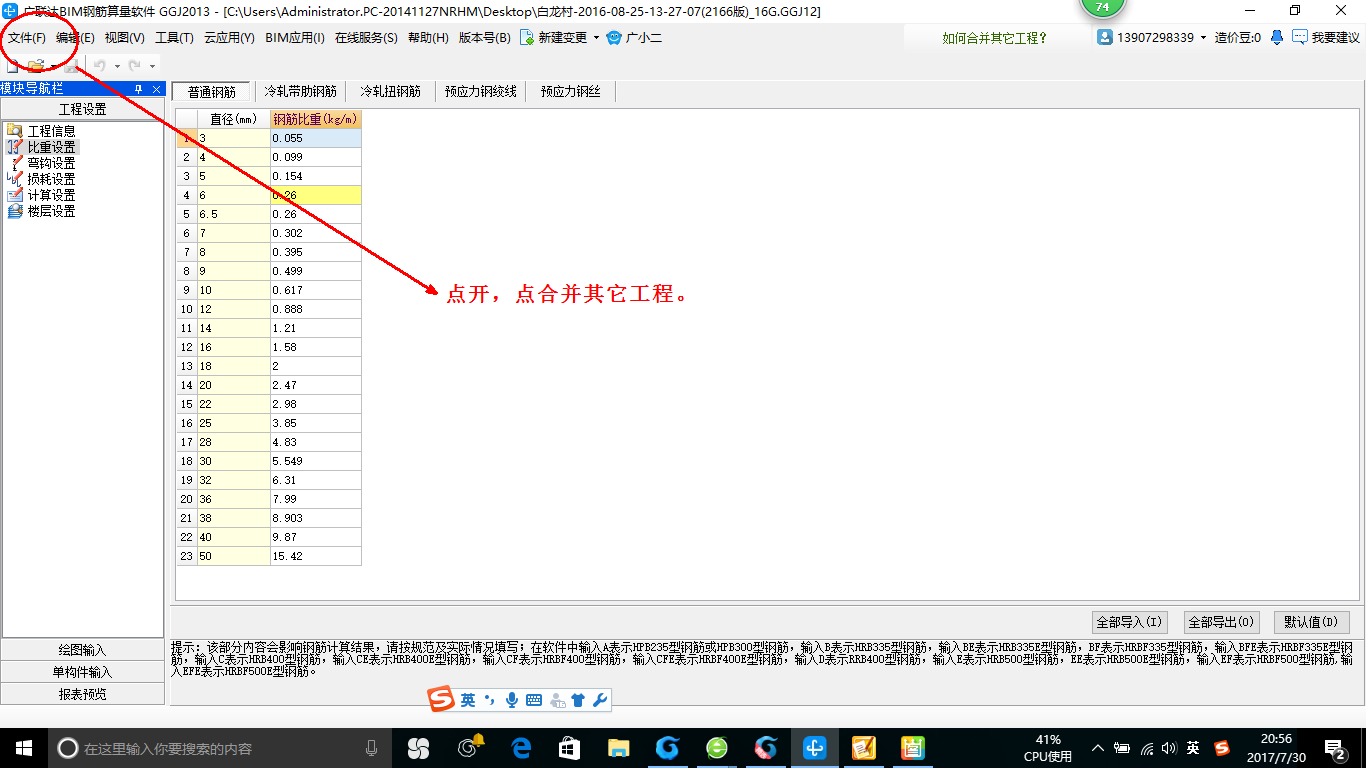Open Windows Start menu
1366x768 pixels.
pyautogui.click(x=24, y=747)
